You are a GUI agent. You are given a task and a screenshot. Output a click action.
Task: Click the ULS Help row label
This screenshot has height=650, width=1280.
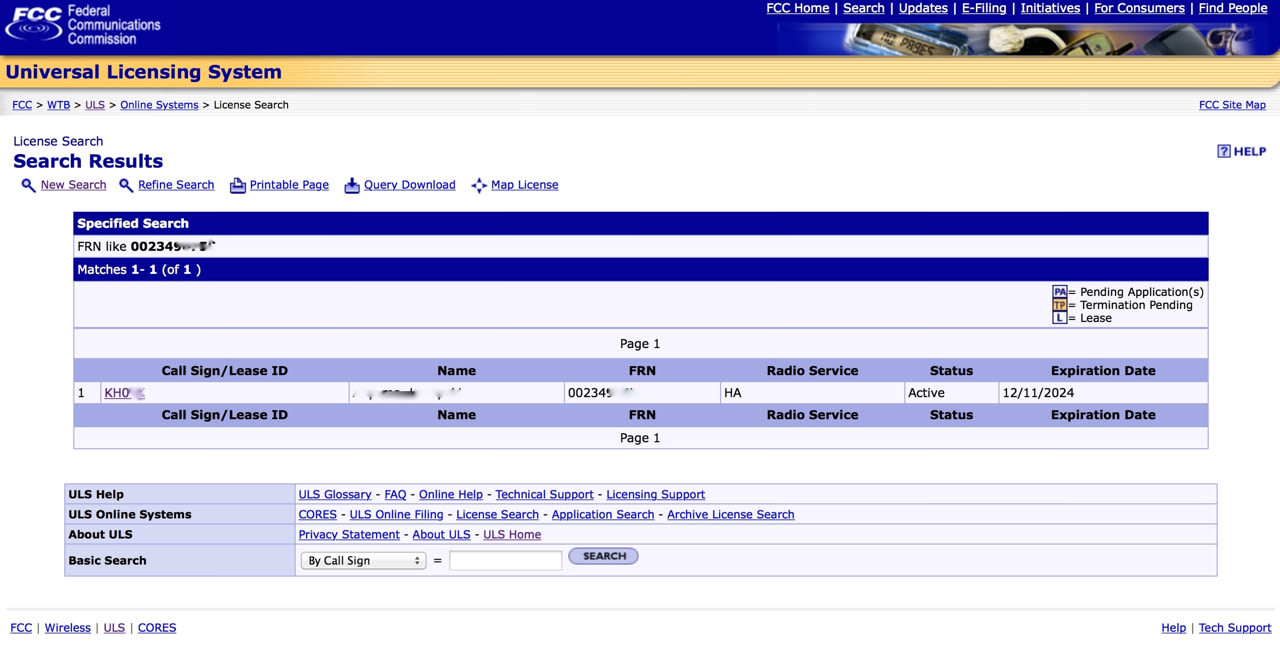tap(96, 495)
